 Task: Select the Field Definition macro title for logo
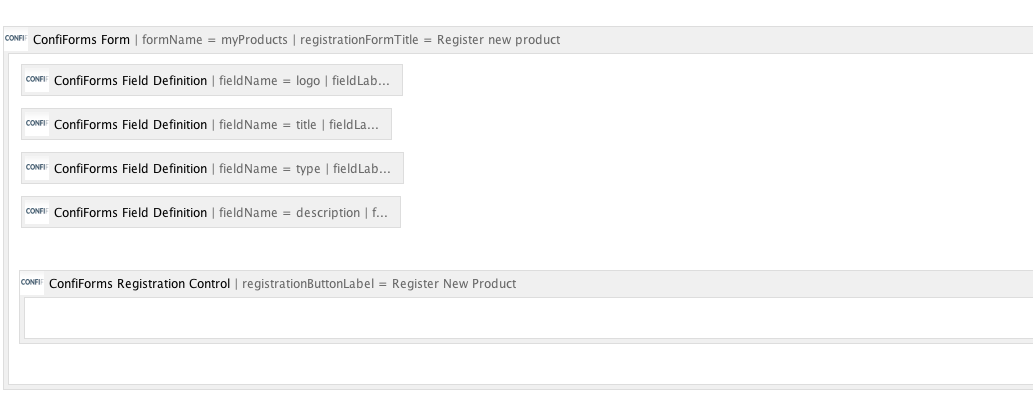(130, 80)
